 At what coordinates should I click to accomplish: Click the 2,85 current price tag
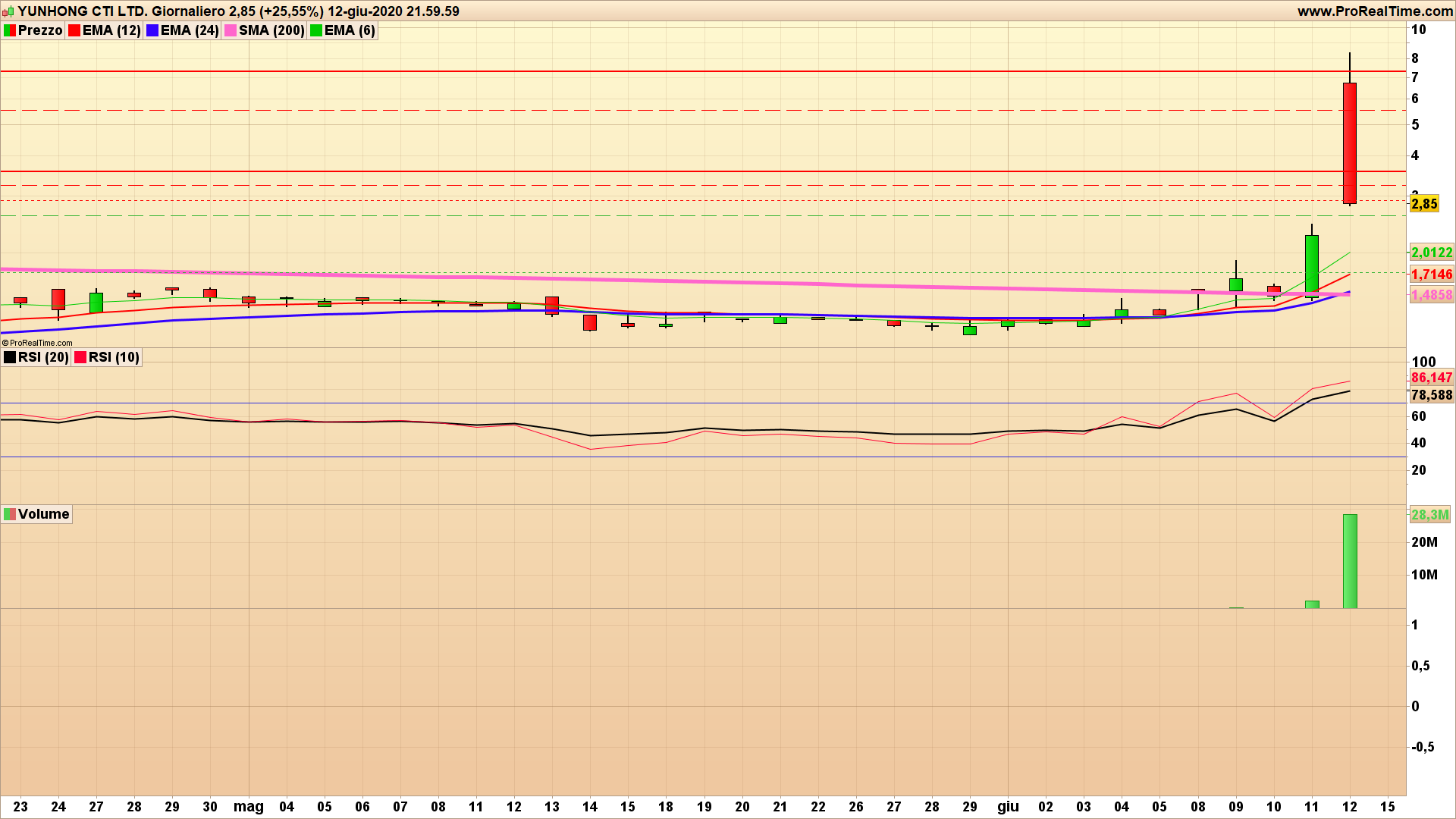point(1424,203)
